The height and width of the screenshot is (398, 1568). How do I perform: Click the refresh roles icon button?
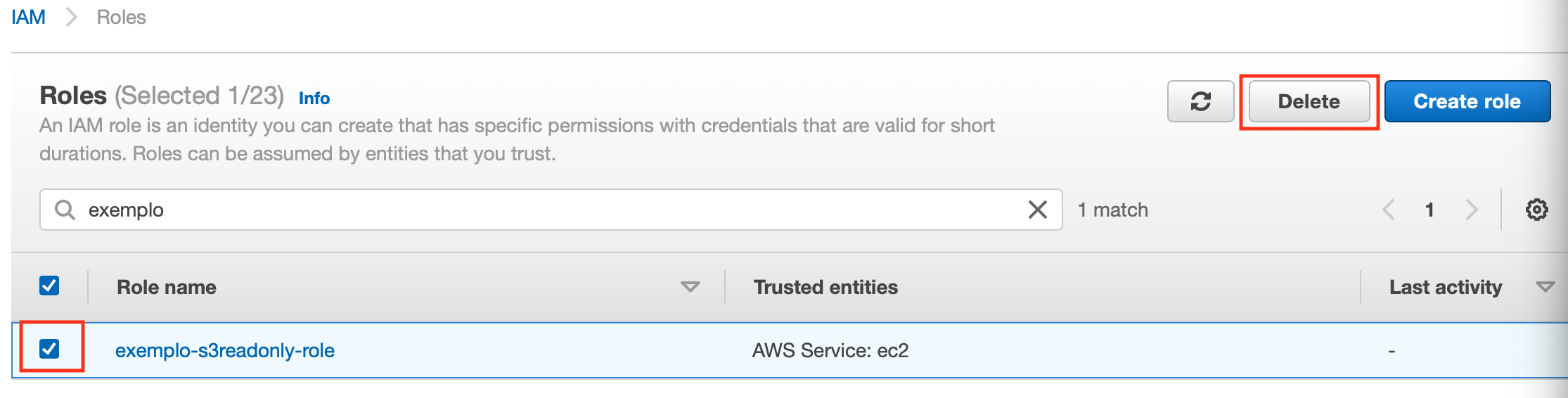(1200, 101)
